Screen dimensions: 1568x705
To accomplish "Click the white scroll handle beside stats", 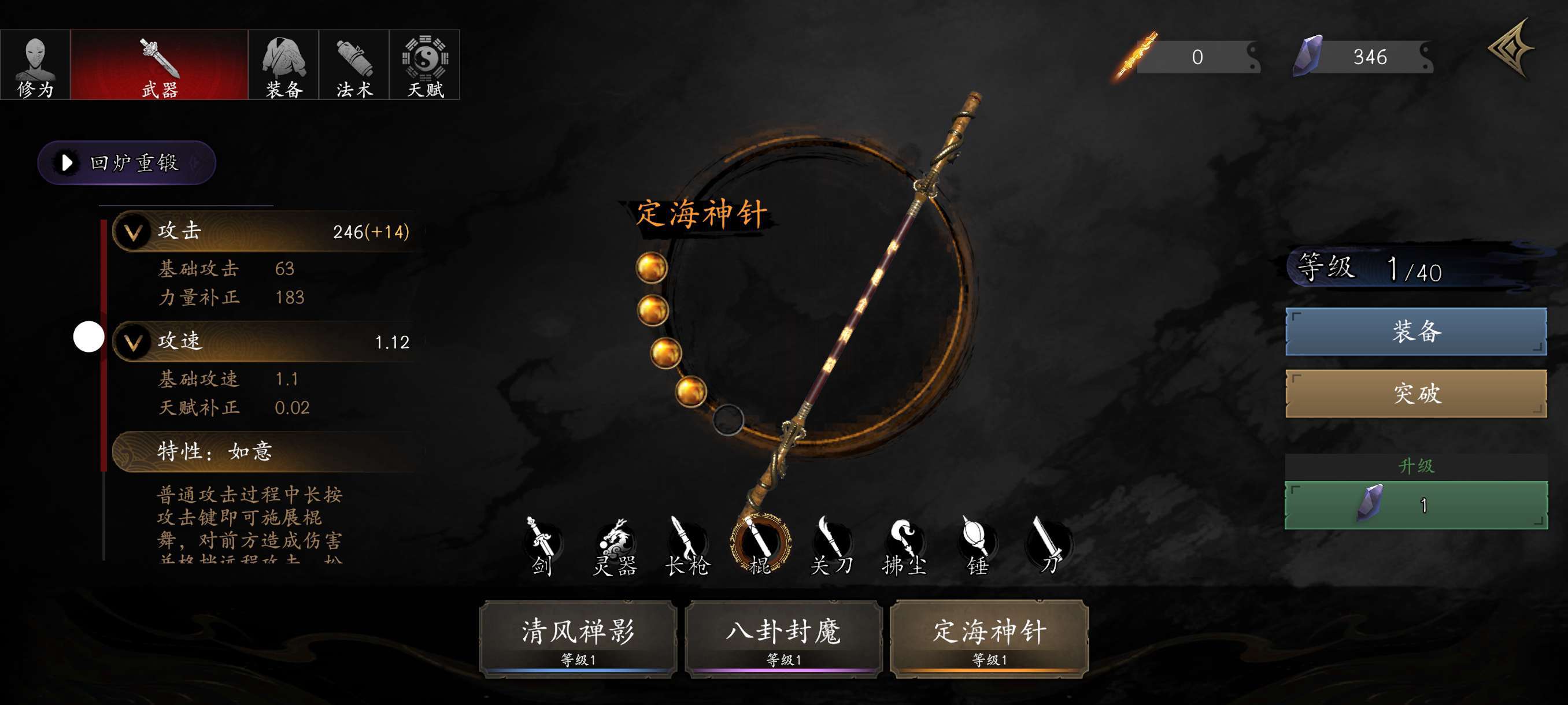I will pyautogui.click(x=89, y=336).
